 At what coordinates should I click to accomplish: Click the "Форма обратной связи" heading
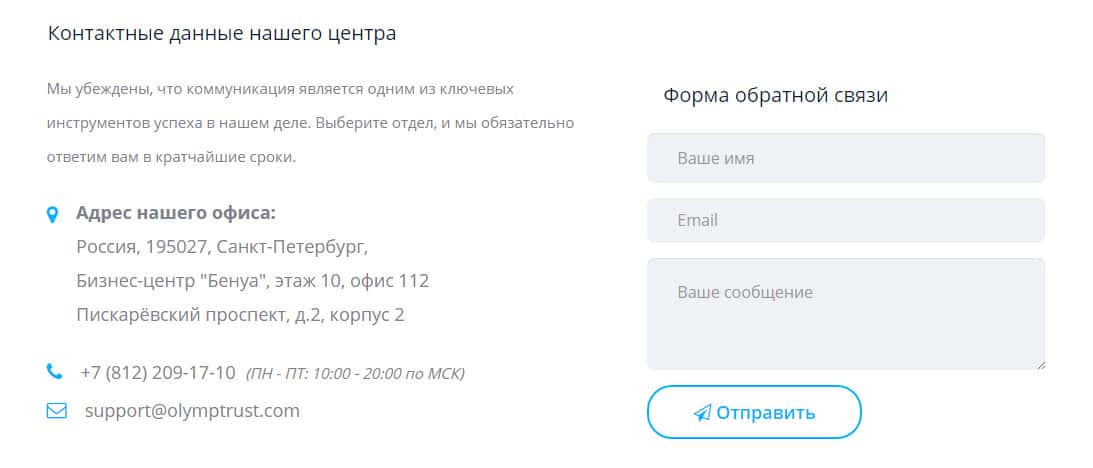point(775,95)
